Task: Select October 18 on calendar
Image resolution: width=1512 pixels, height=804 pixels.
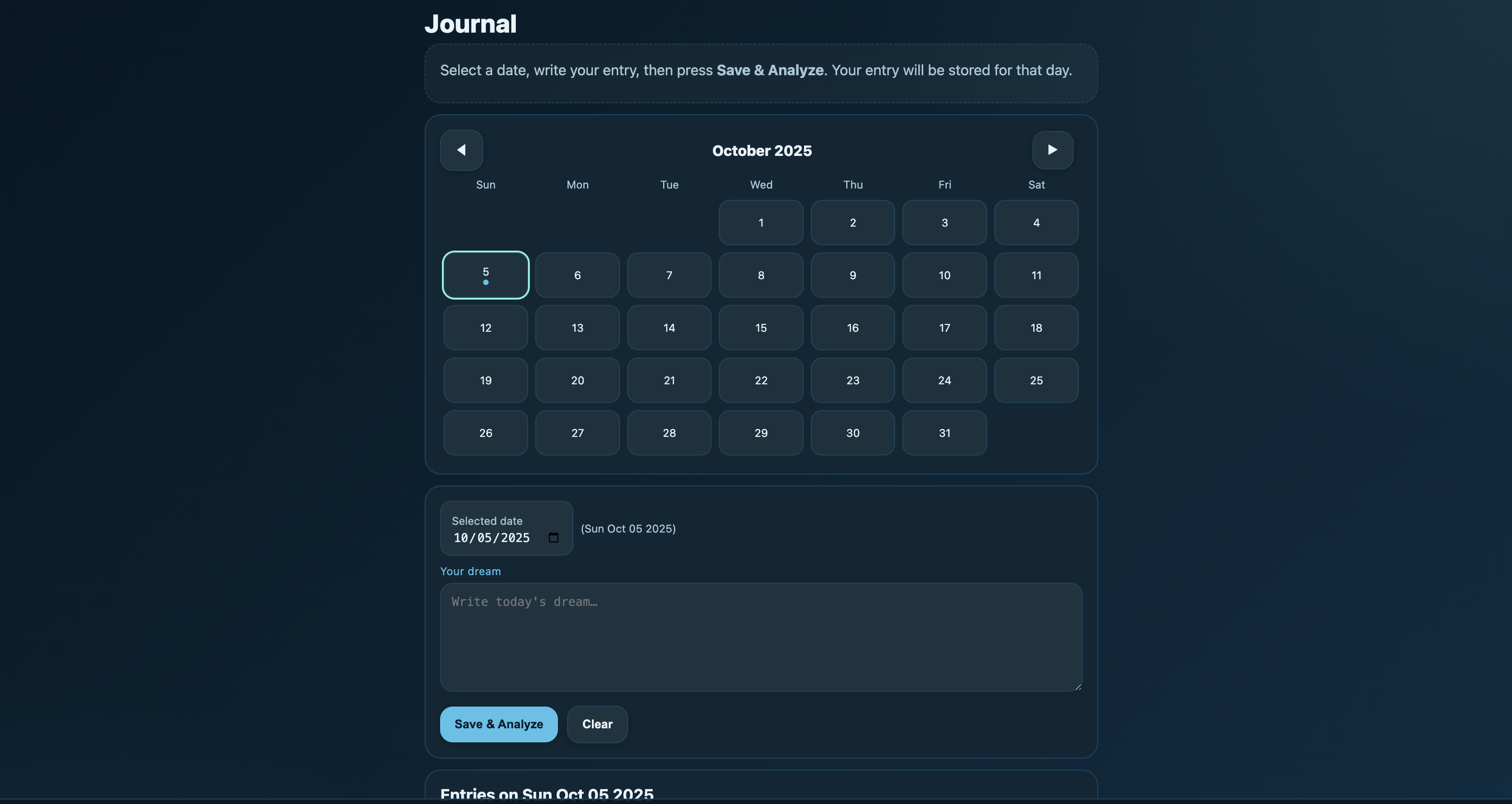Action: (x=1036, y=328)
